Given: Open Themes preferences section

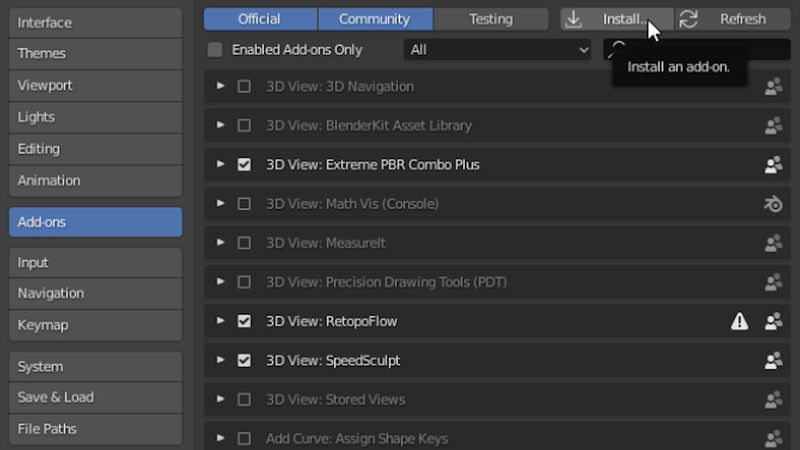Looking at the screenshot, I should pos(95,54).
